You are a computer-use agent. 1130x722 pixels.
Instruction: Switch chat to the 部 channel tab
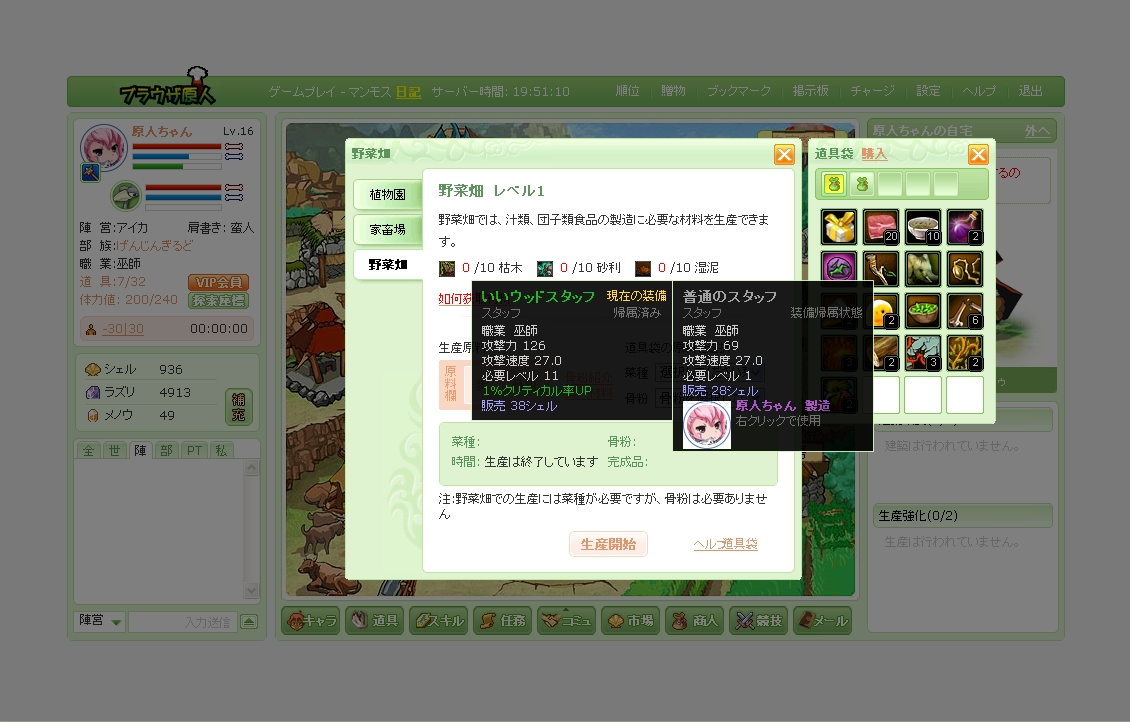166,450
